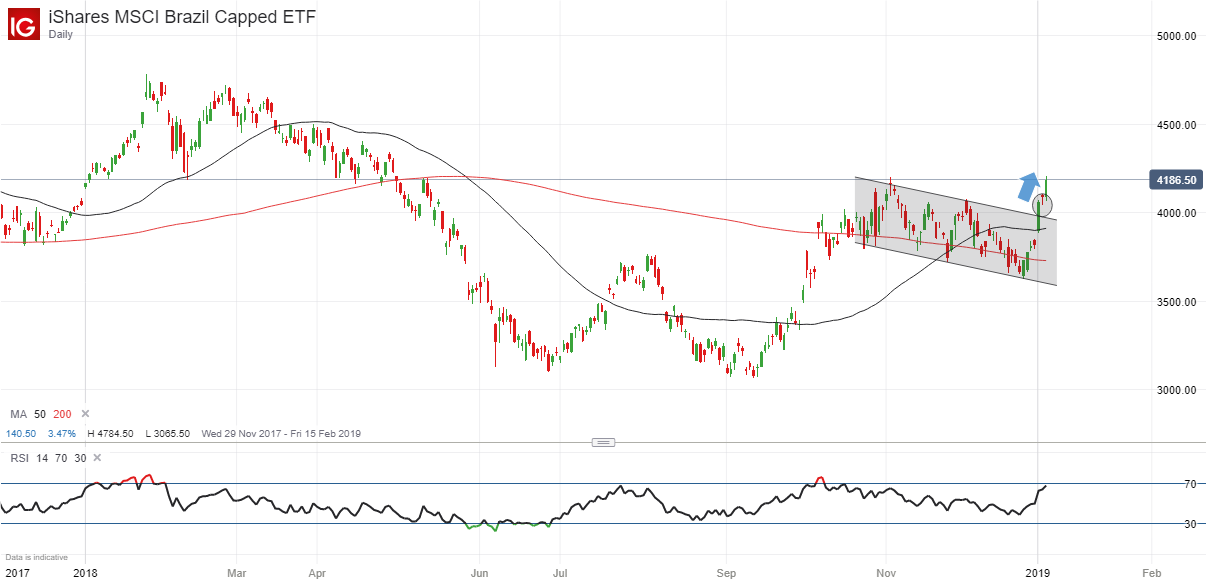1206x582 pixels.
Task: Open MA indicator settings label
Action: [18, 414]
